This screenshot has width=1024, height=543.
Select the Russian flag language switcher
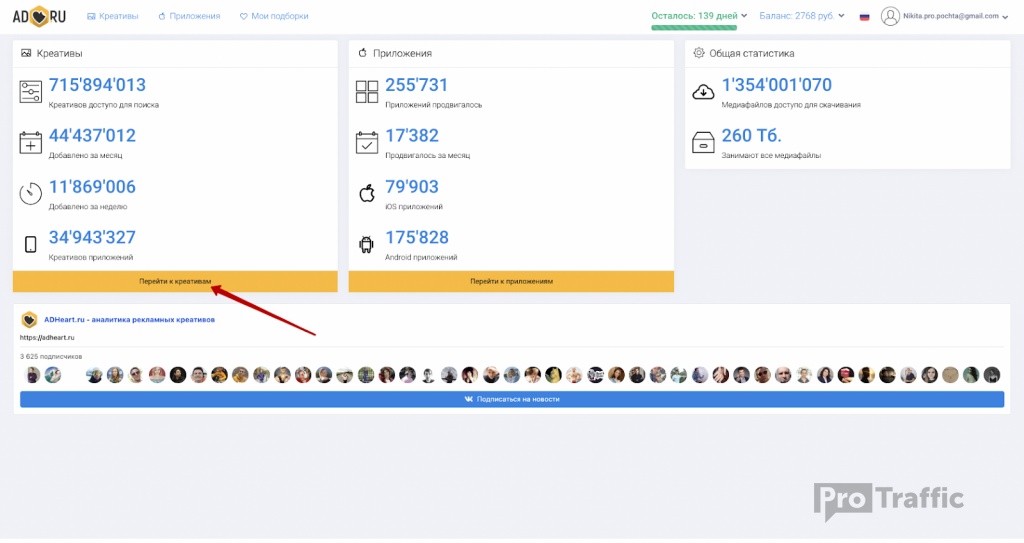click(x=864, y=17)
